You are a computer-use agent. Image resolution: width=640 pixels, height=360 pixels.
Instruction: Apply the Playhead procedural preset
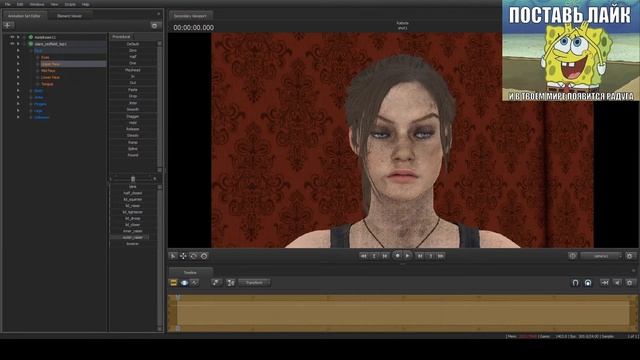pos(133,70)
